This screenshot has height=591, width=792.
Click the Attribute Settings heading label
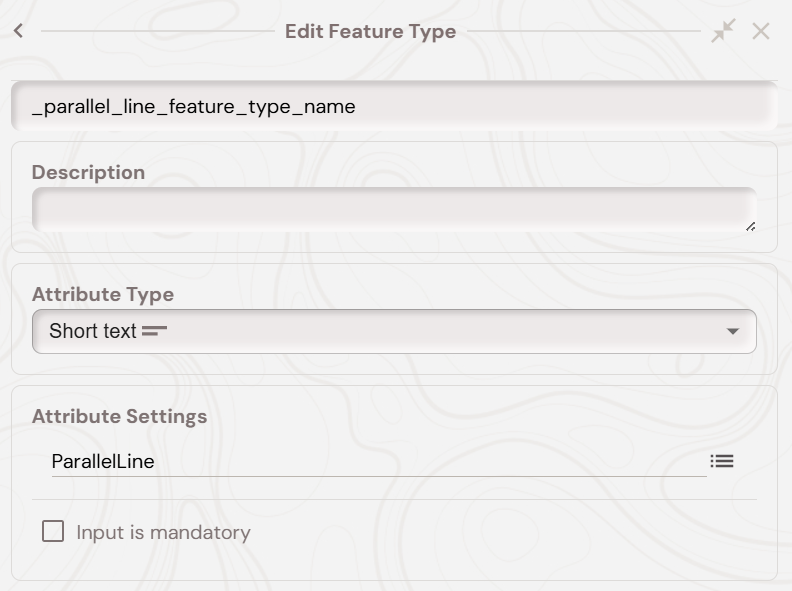119,416
